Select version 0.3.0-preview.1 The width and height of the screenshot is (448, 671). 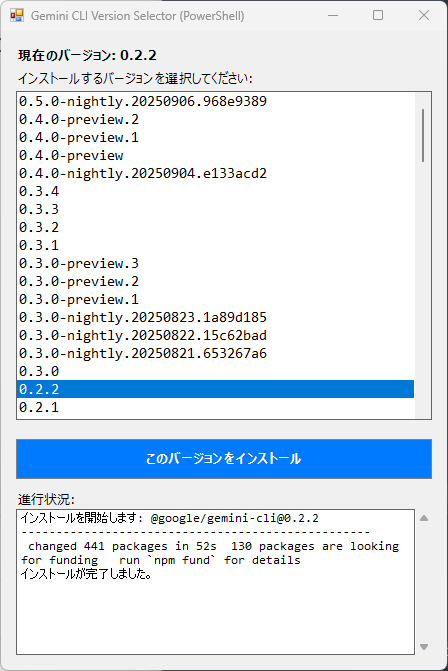click(x=215, y=299)
